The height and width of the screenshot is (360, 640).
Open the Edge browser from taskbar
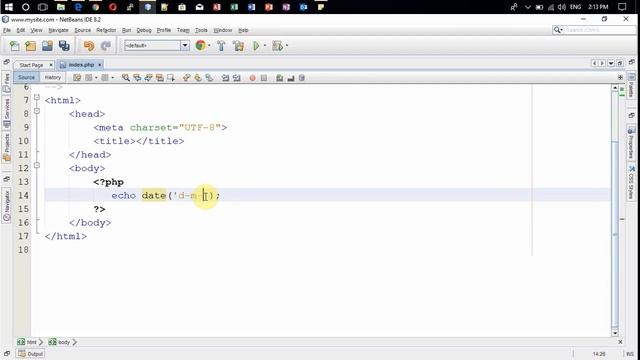pos(78,7)
